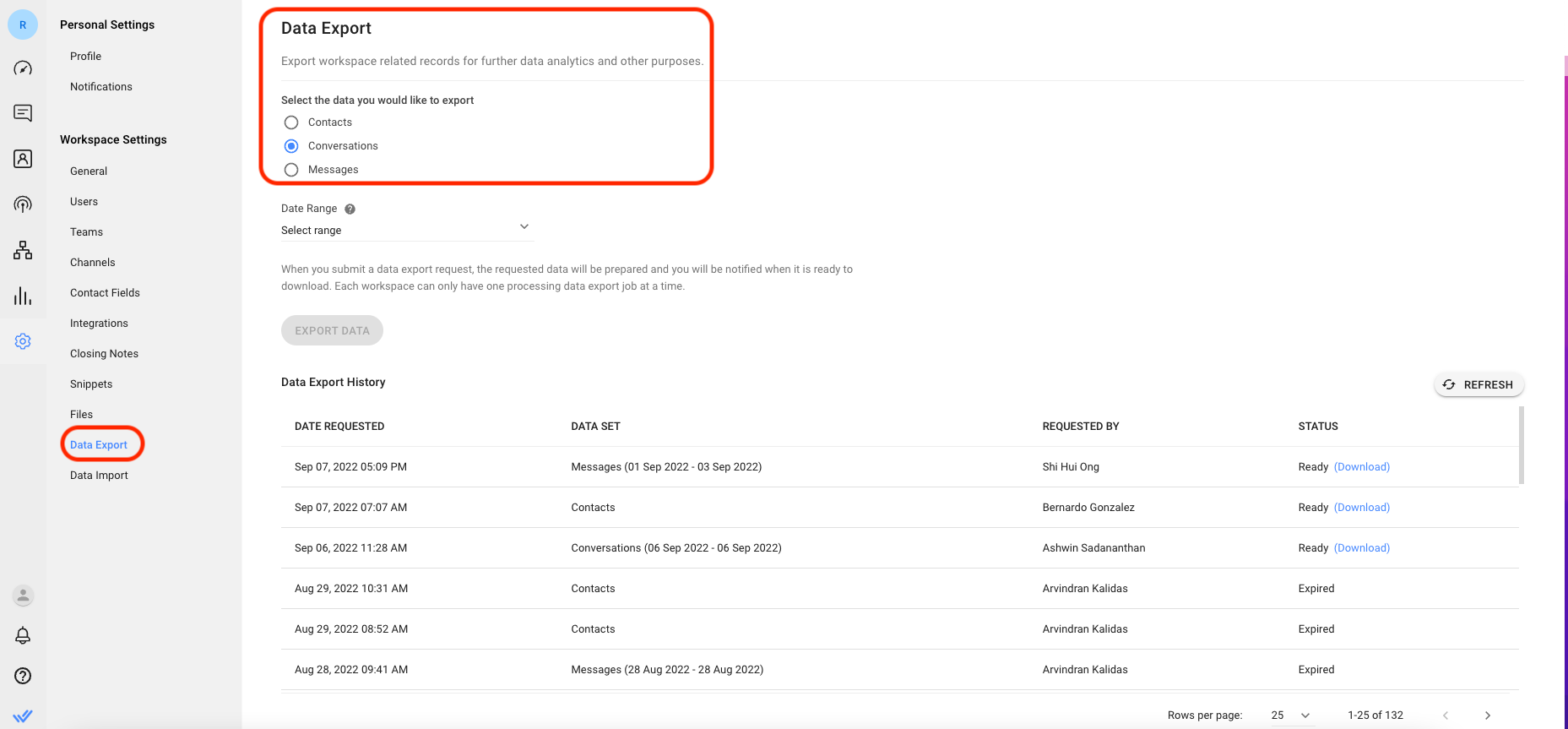Click the Date Range help tooltip icon
The image size is (1568, 729).
coord(350,209)
